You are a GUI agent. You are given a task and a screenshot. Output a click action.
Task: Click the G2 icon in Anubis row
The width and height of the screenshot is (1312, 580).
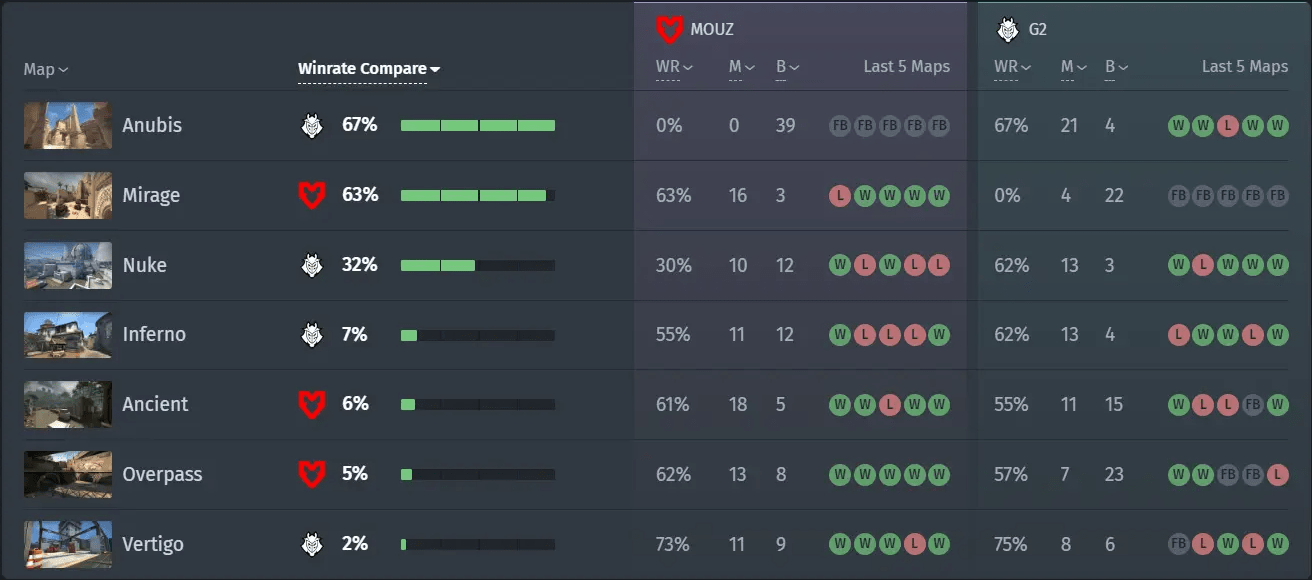tap(312, 125)
